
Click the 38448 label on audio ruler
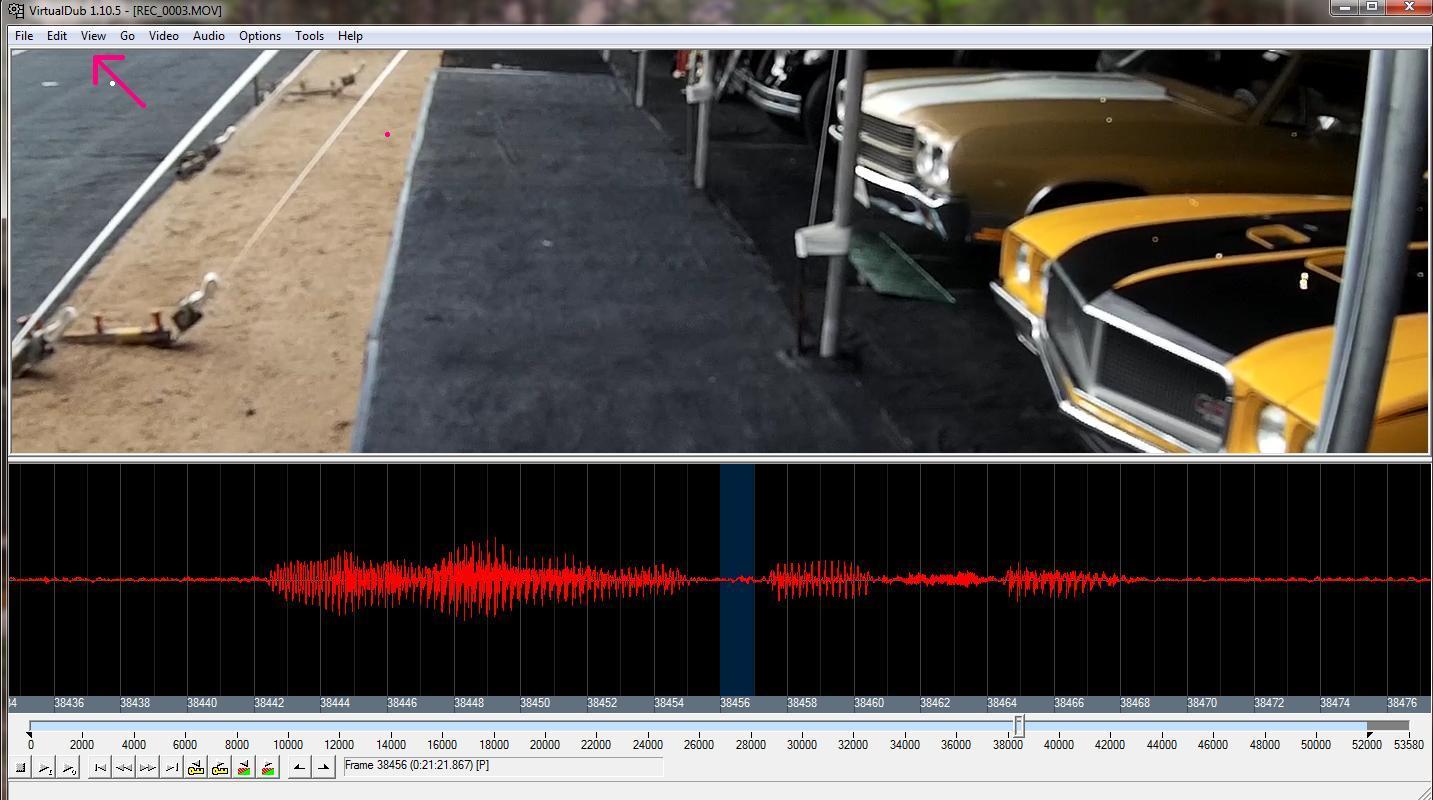pyautogui.click(x=468, y=703)
